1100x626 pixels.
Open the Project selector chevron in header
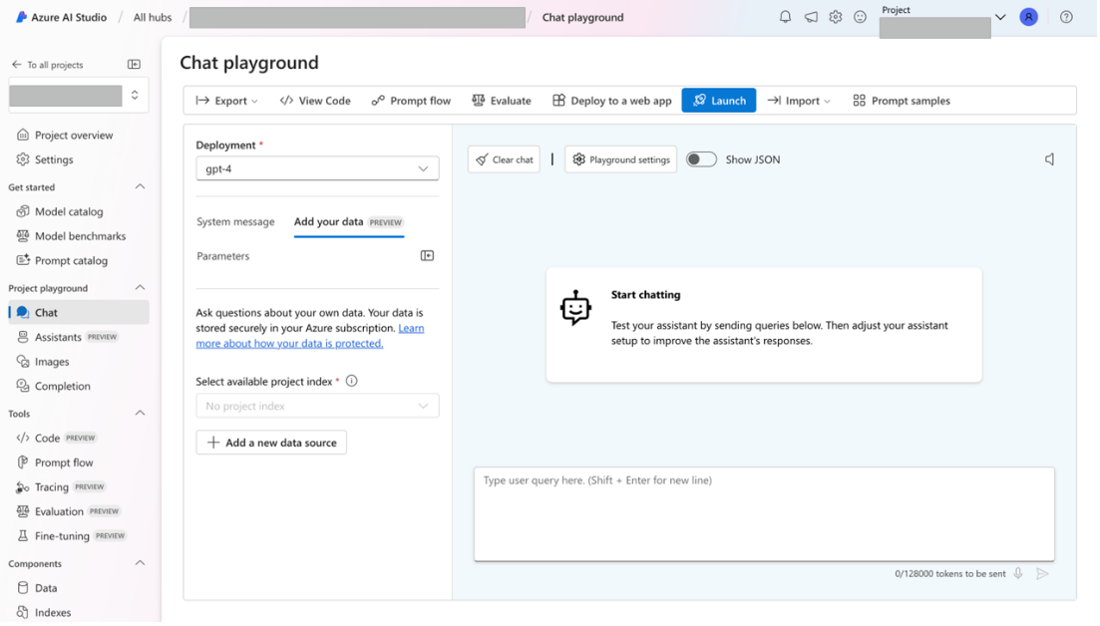click(x=1000, y=17)
